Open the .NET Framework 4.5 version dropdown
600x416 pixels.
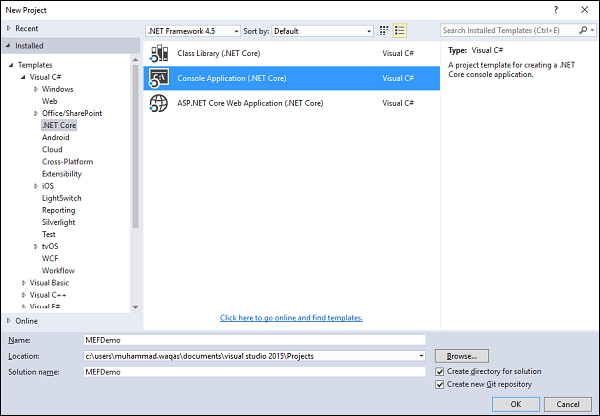tap(193, 31)
